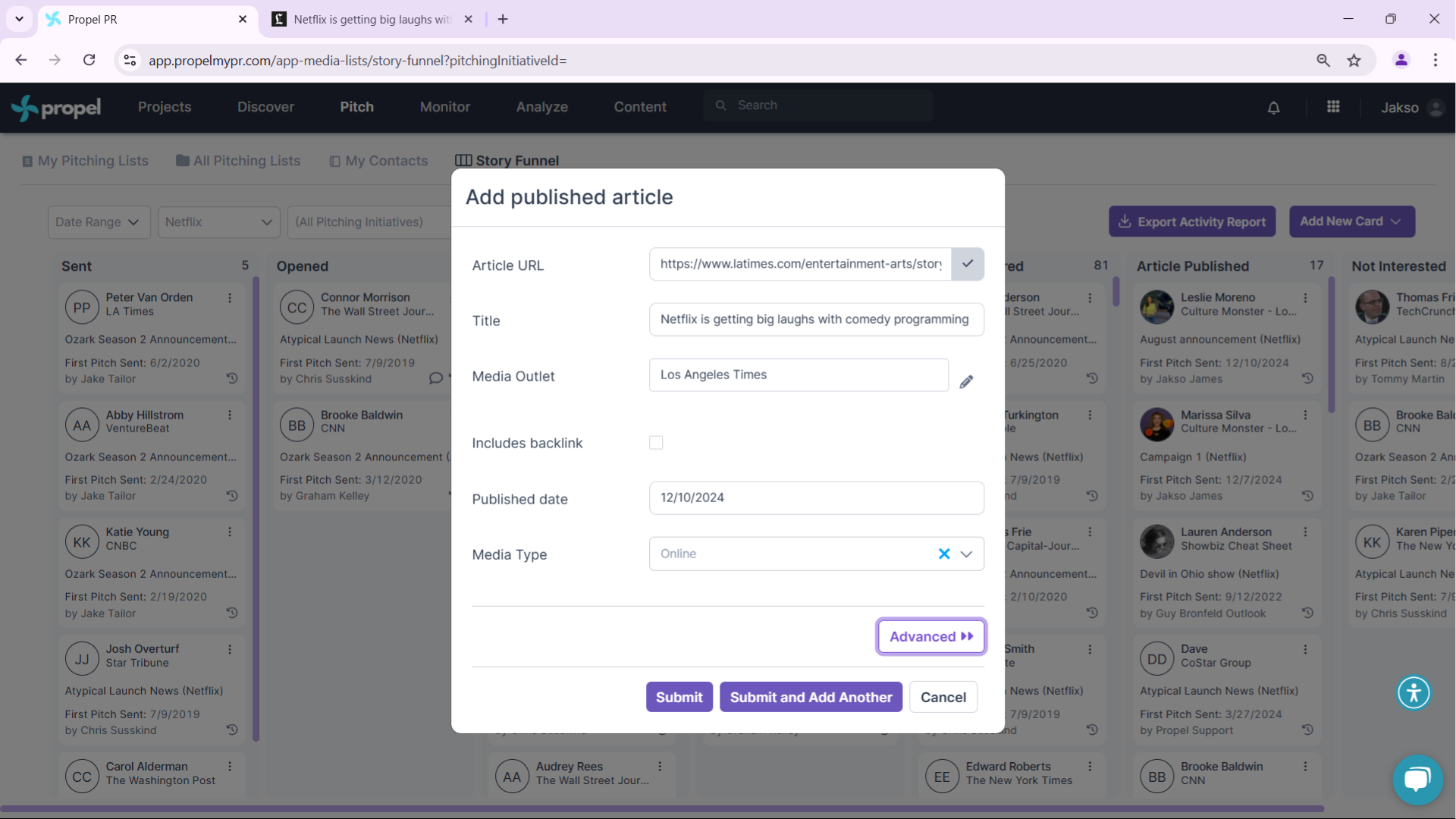The image size is (1456, 819).
Task: Open browser zoom magnifier icon
Action: click(1323, 60)
